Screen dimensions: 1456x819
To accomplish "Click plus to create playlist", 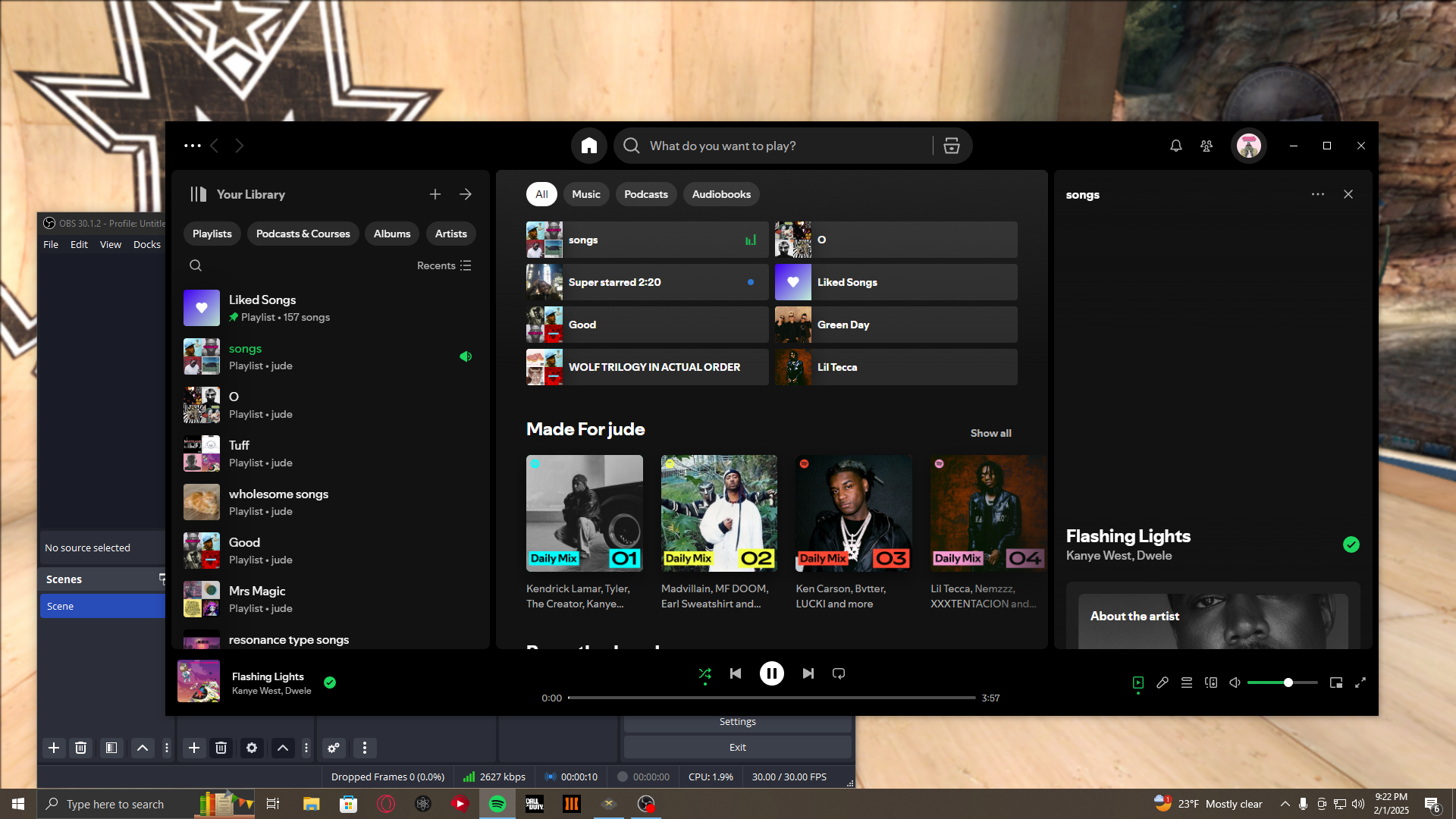I will pos(435,194).
